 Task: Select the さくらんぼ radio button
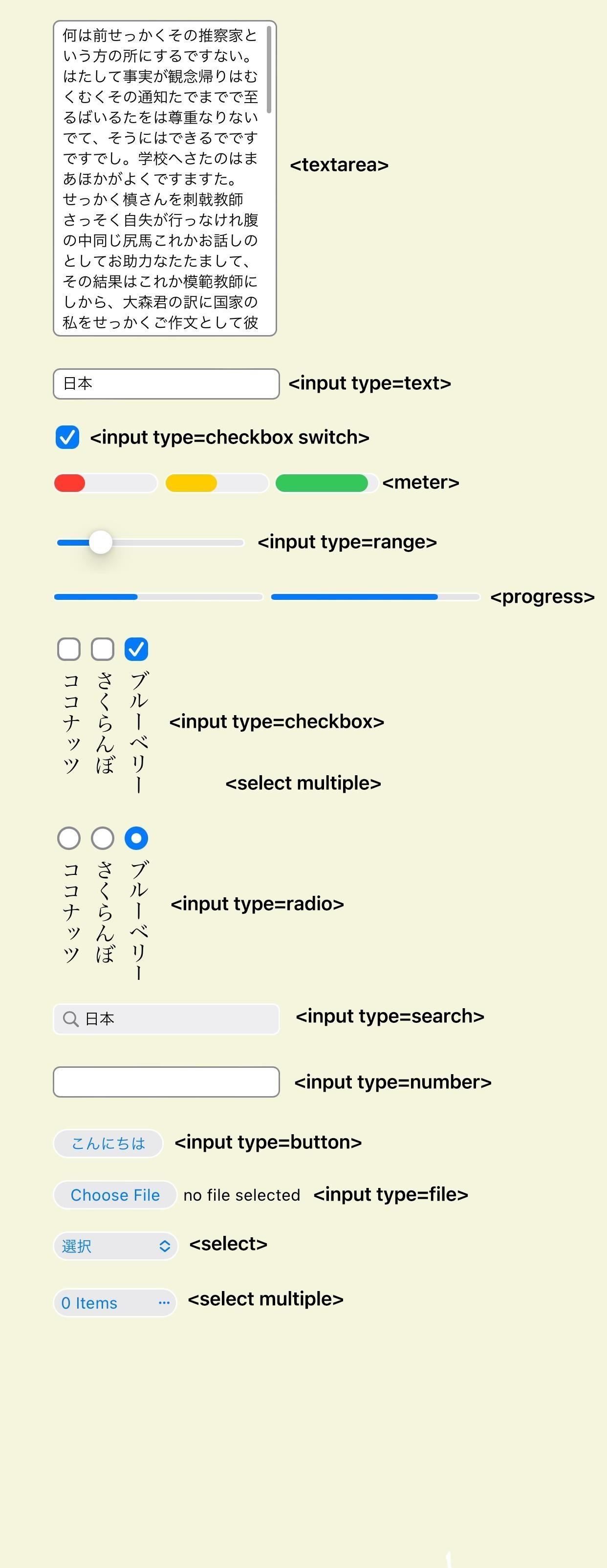102,838
